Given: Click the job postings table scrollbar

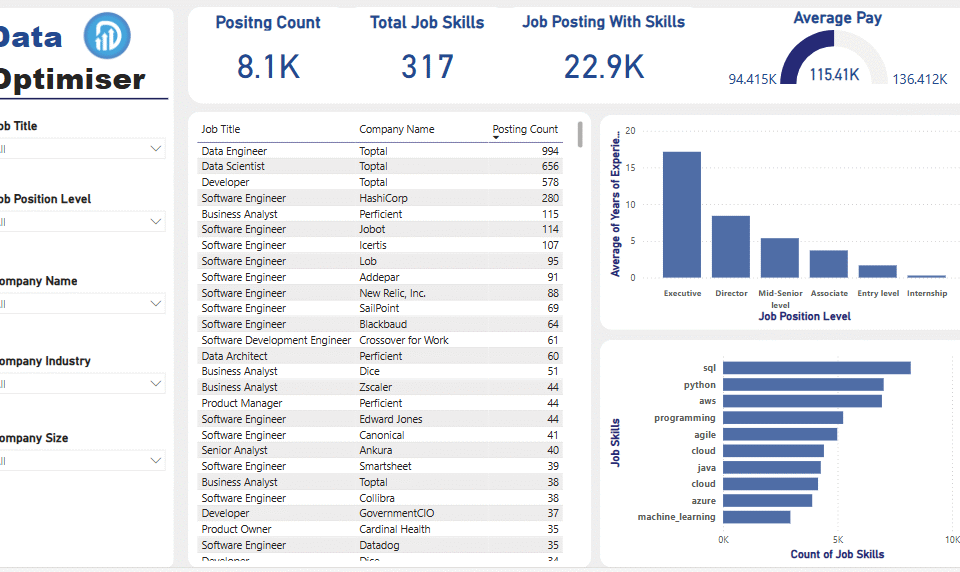Looking at the screenshot, I should point(580,133).
